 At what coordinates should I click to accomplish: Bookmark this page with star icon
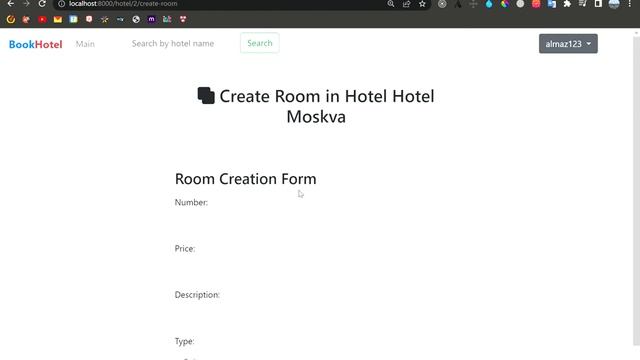coord(422,4)
